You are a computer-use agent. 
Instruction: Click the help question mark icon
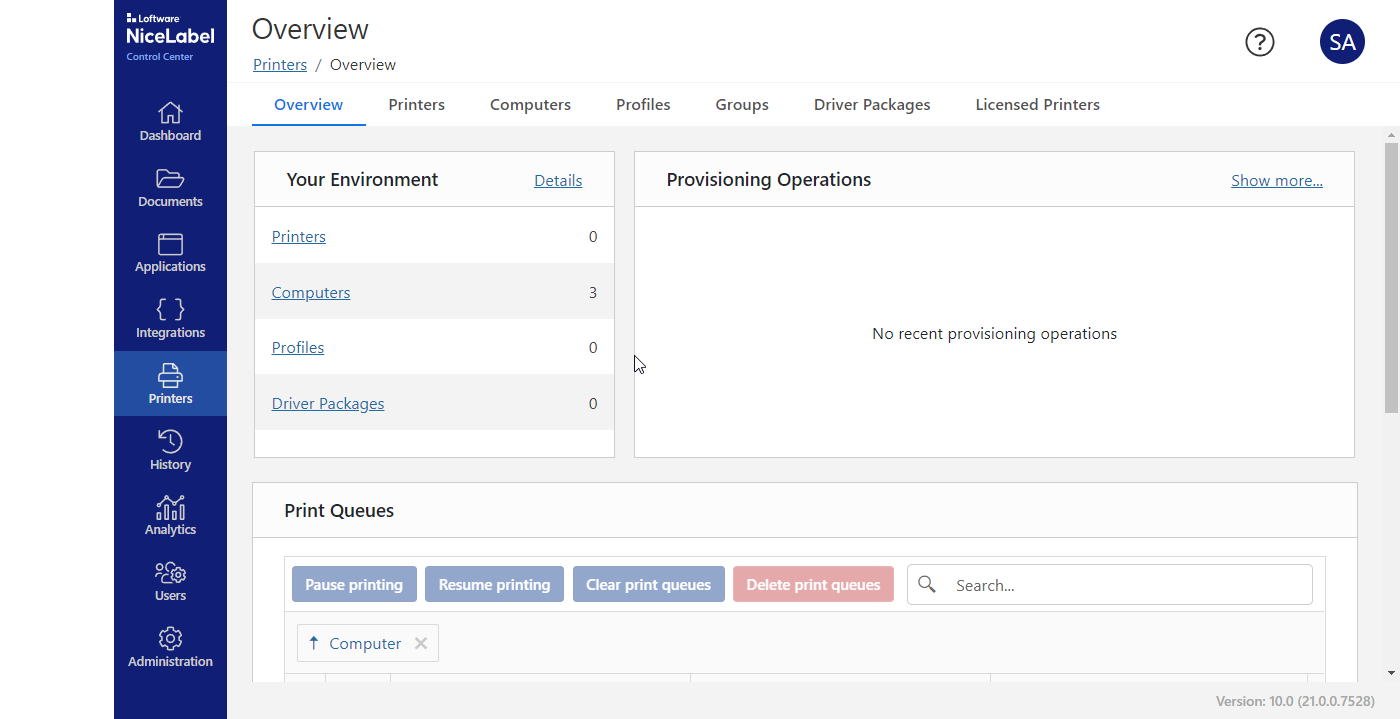pyautogui.click(x=1259, y=42)
